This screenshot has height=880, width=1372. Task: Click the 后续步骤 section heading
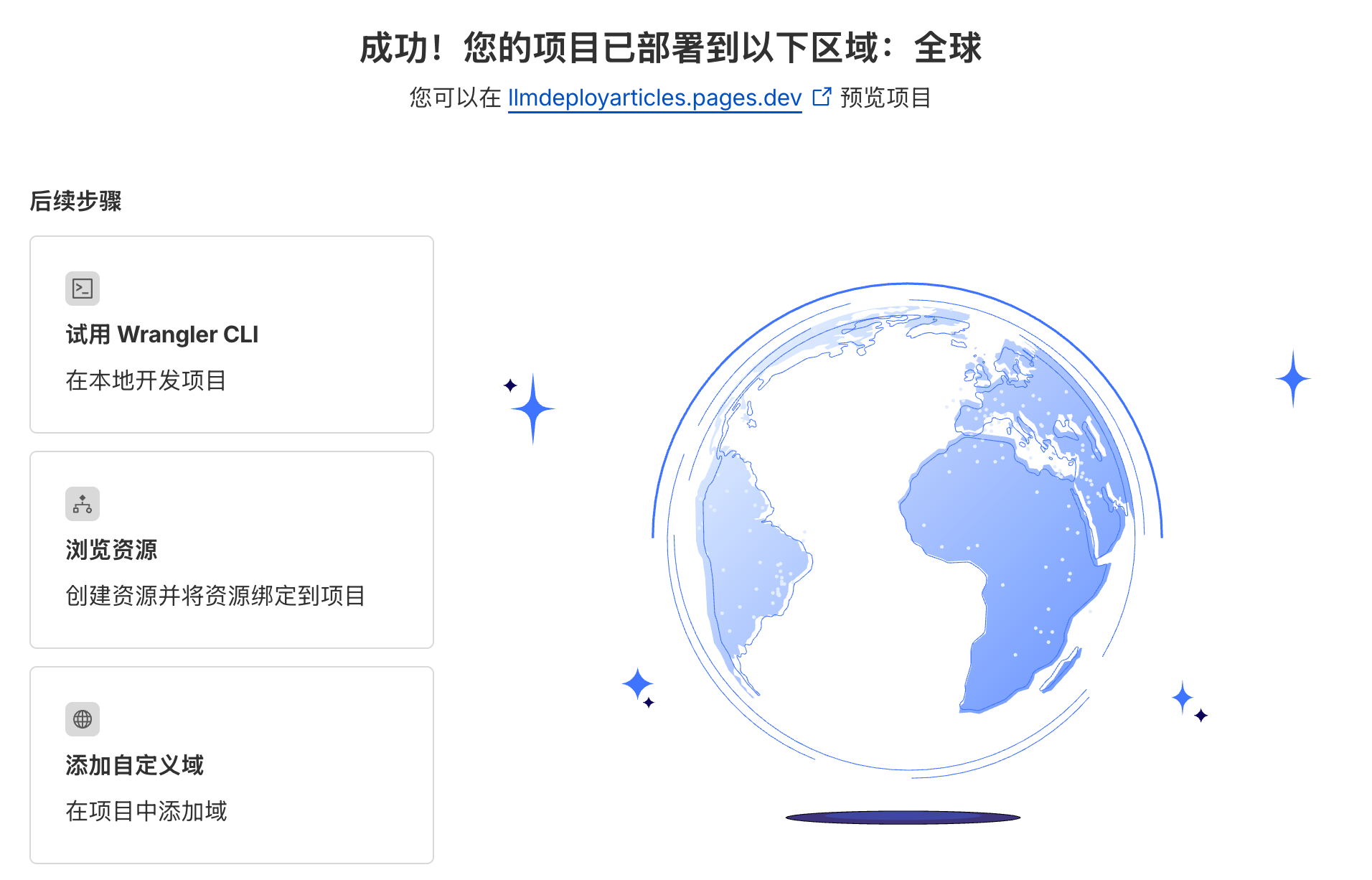tap(75, 201)
